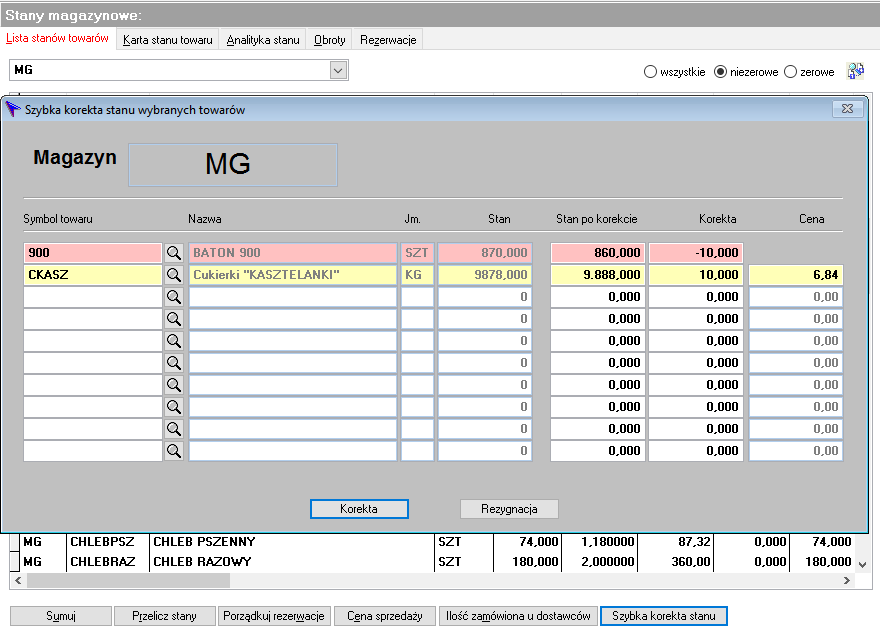Select the zerowe radio button
This screenshot has height=634, width=880.
pyautogui.click(x=790, y=72)
